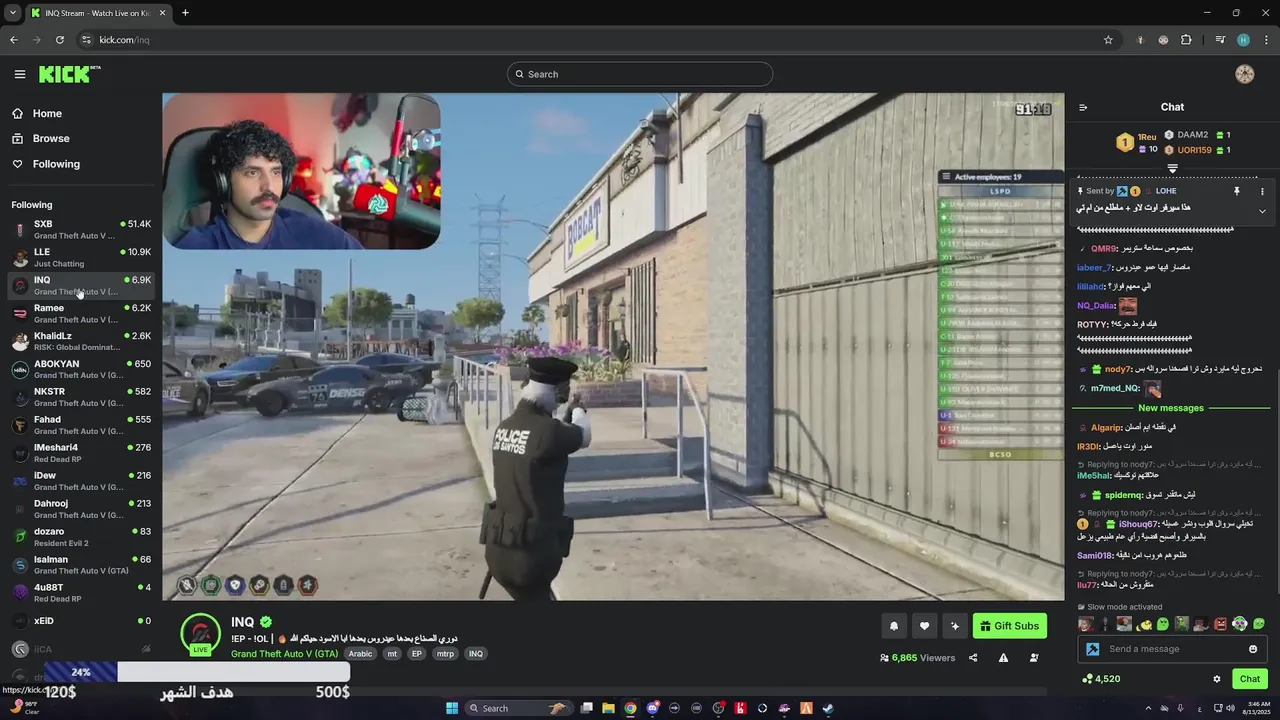Click the Grand Theft Auto V category link
Image resolution: width=1280 pixels, height=720 pixels.
pos(284,654)
